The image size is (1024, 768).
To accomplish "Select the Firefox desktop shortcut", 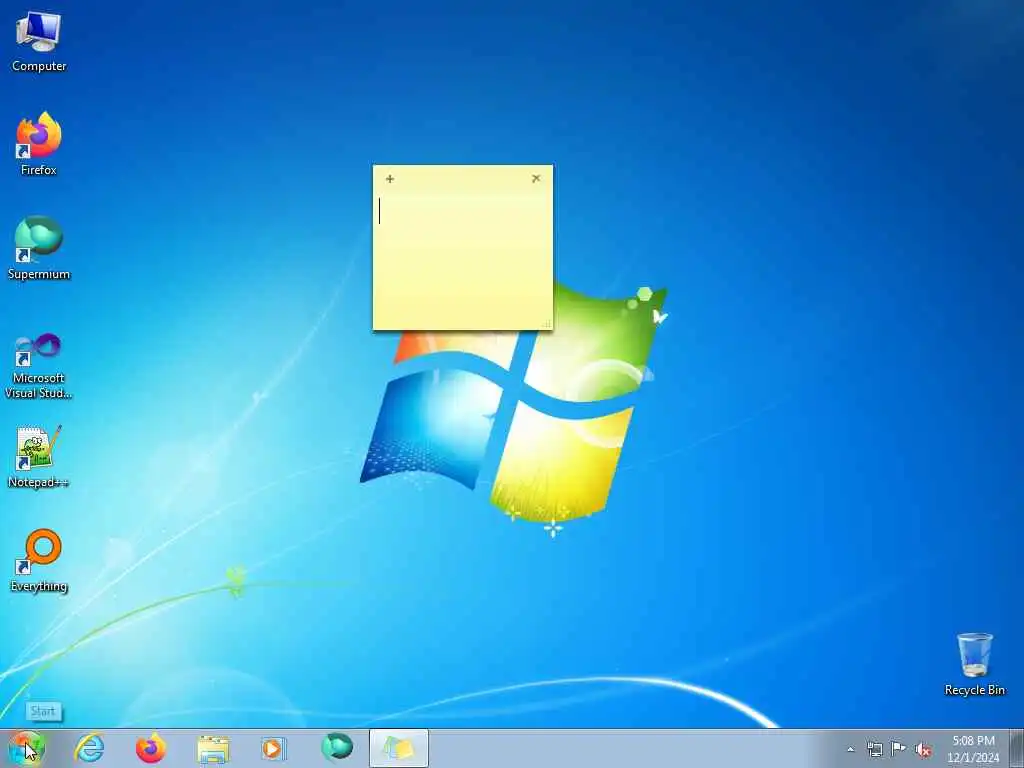I will (39, 144).
